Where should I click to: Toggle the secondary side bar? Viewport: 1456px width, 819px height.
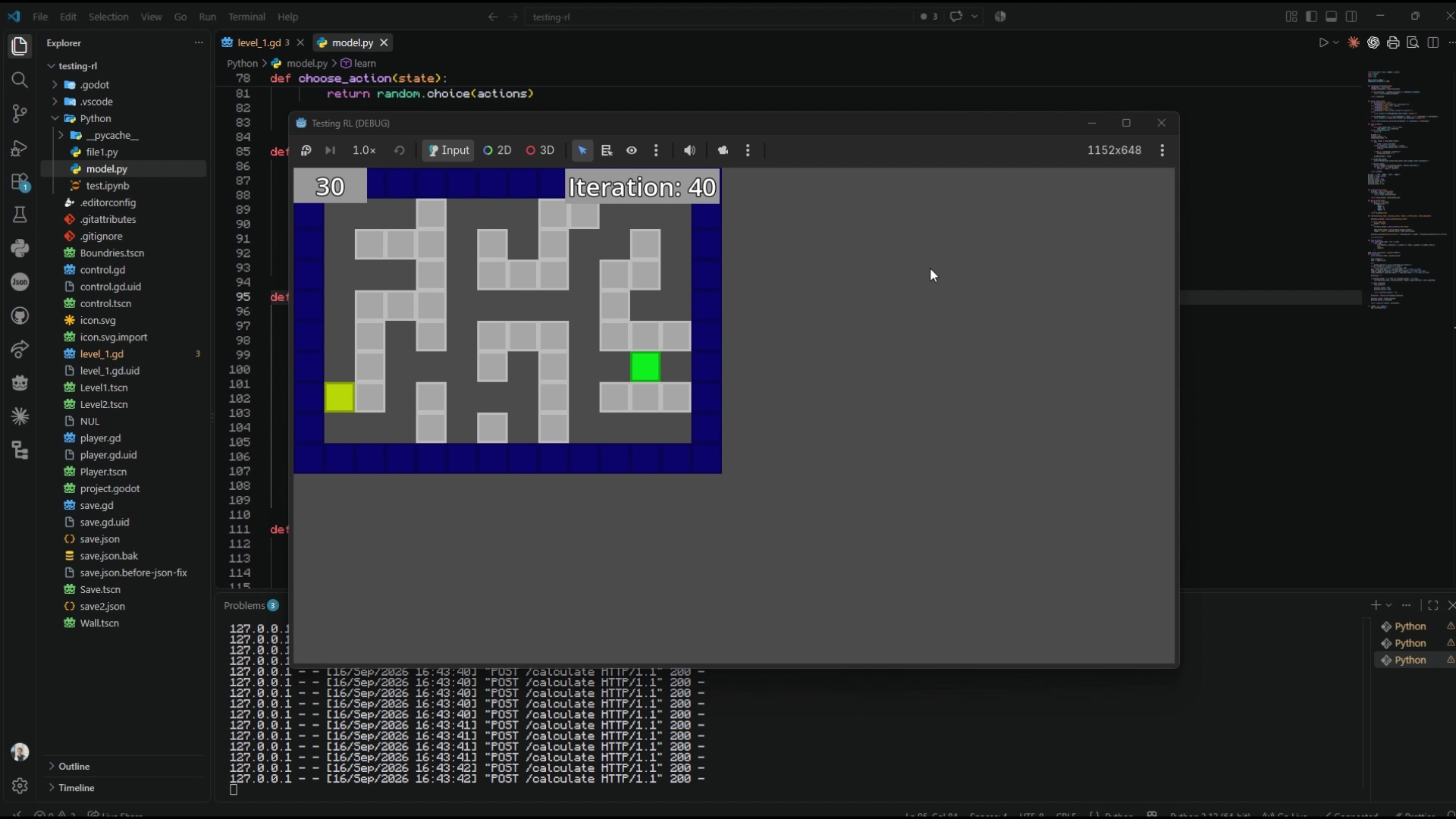[1351, 17]
